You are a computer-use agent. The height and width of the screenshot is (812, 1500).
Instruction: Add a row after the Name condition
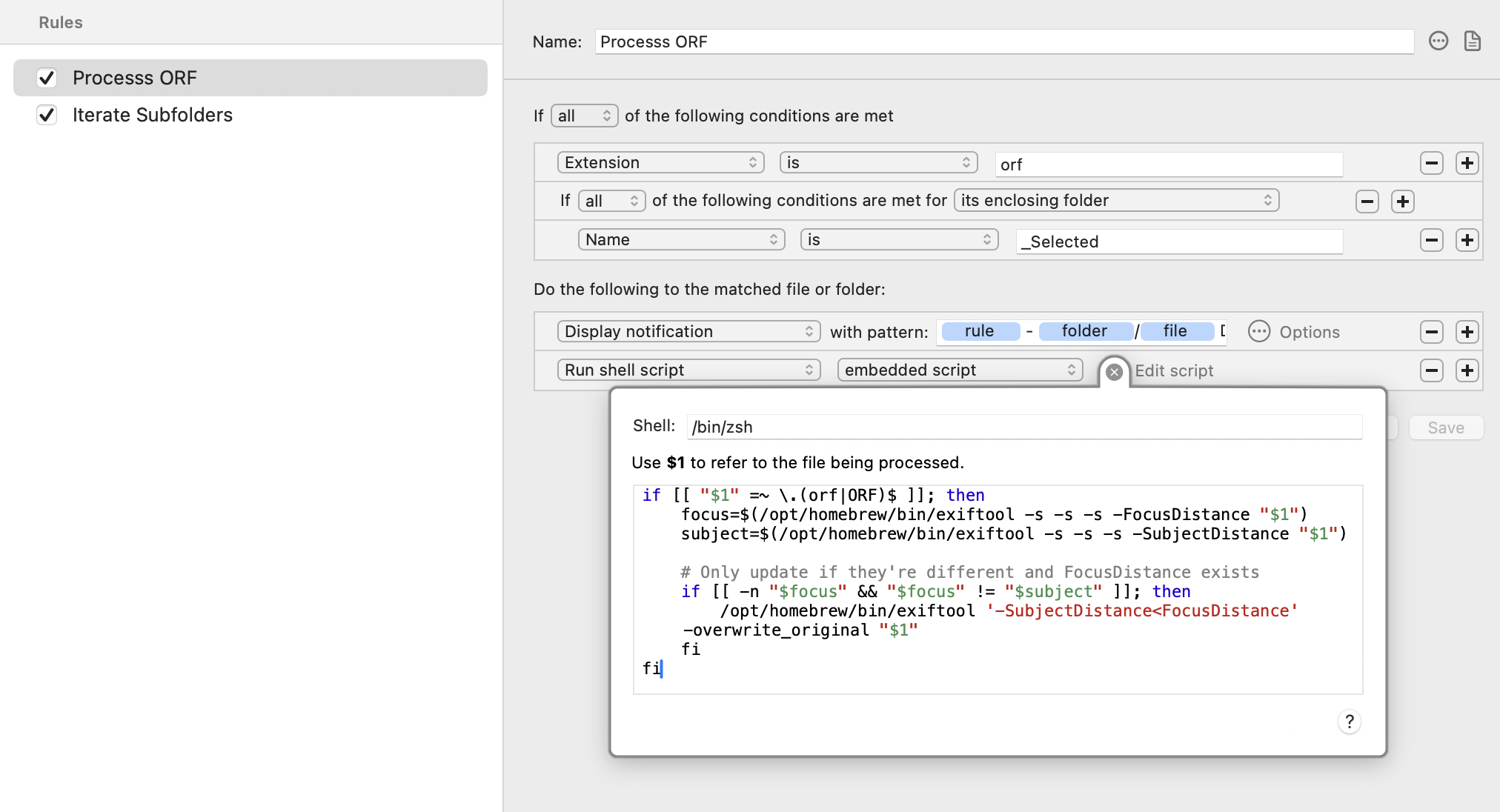[x=1467, y=240]
